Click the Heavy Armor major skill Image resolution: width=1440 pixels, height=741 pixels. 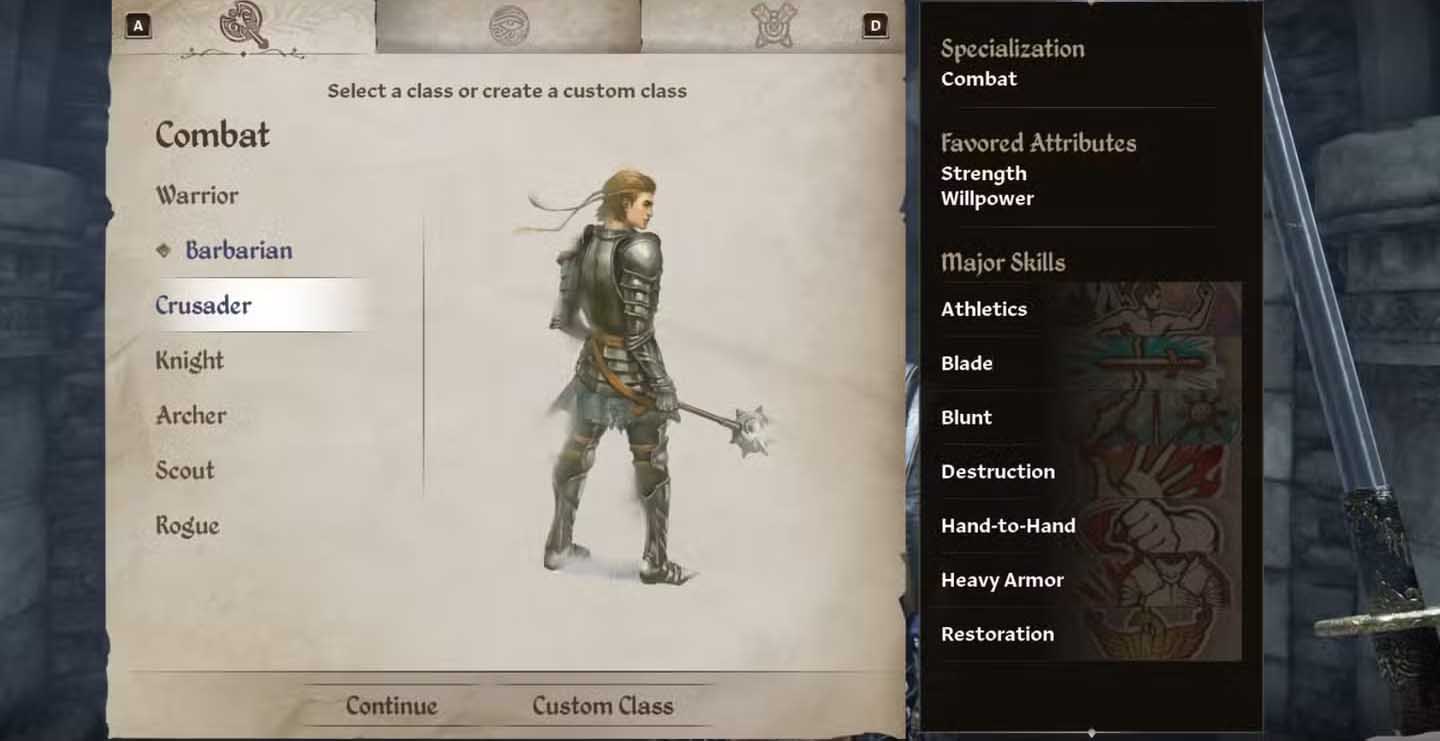[1002, 580]
